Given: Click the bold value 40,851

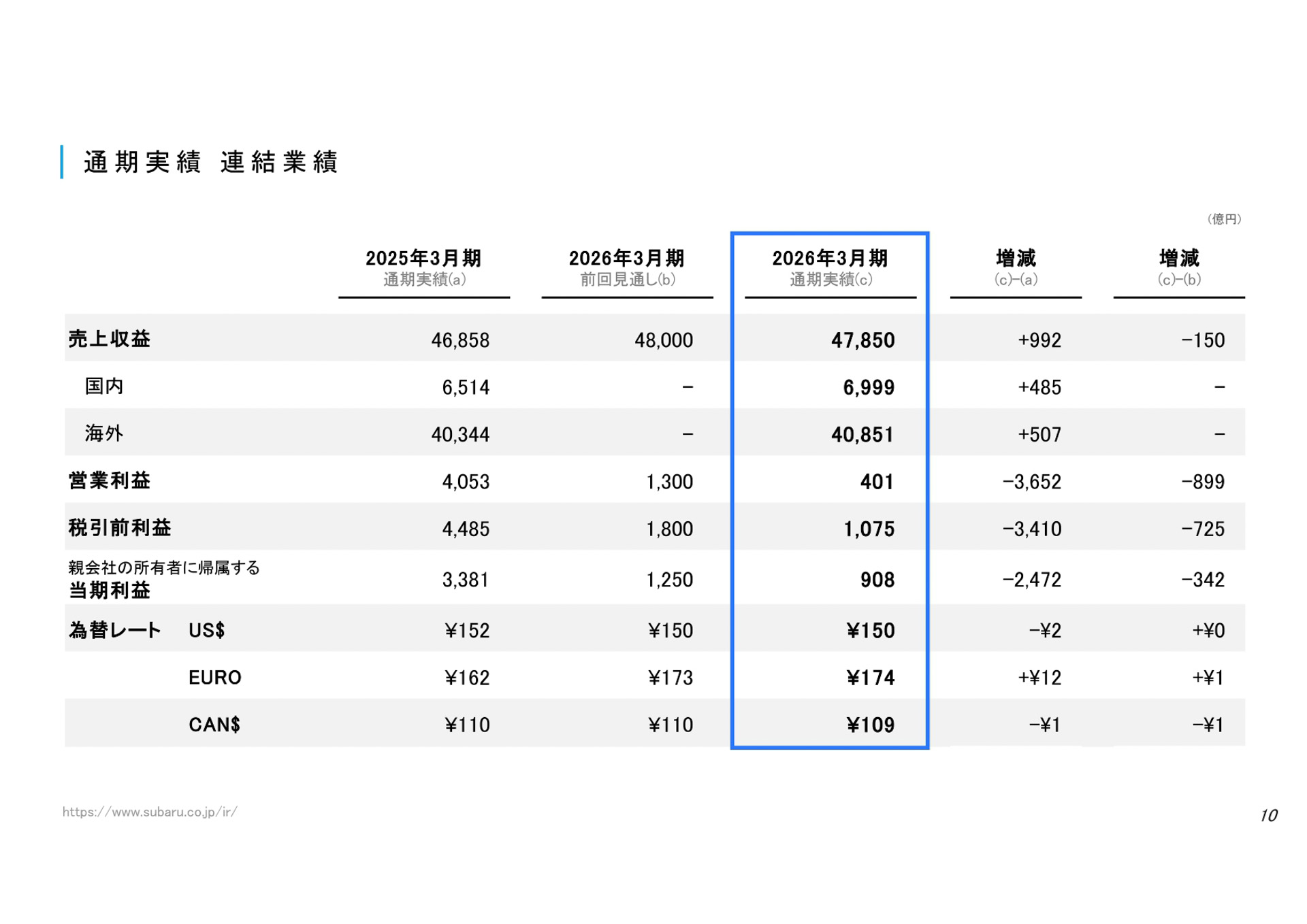Looking at the screenshot, I should 862,435.
